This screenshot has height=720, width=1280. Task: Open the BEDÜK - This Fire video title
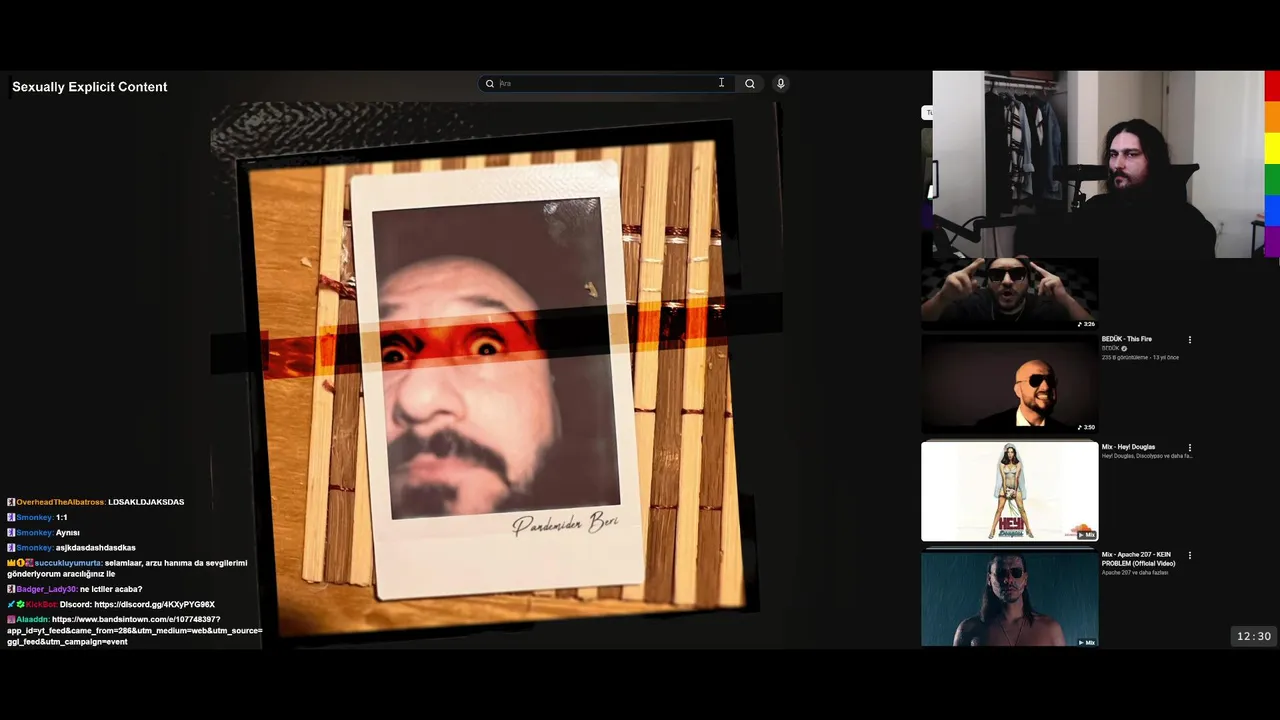click(1127, 339)
